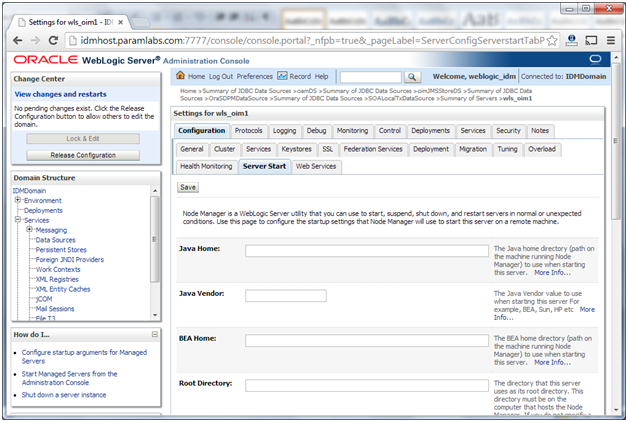Select the Keystores sub-tab
Screen dimensions: 628x422
pyautogui.click(x=296, y=149)
